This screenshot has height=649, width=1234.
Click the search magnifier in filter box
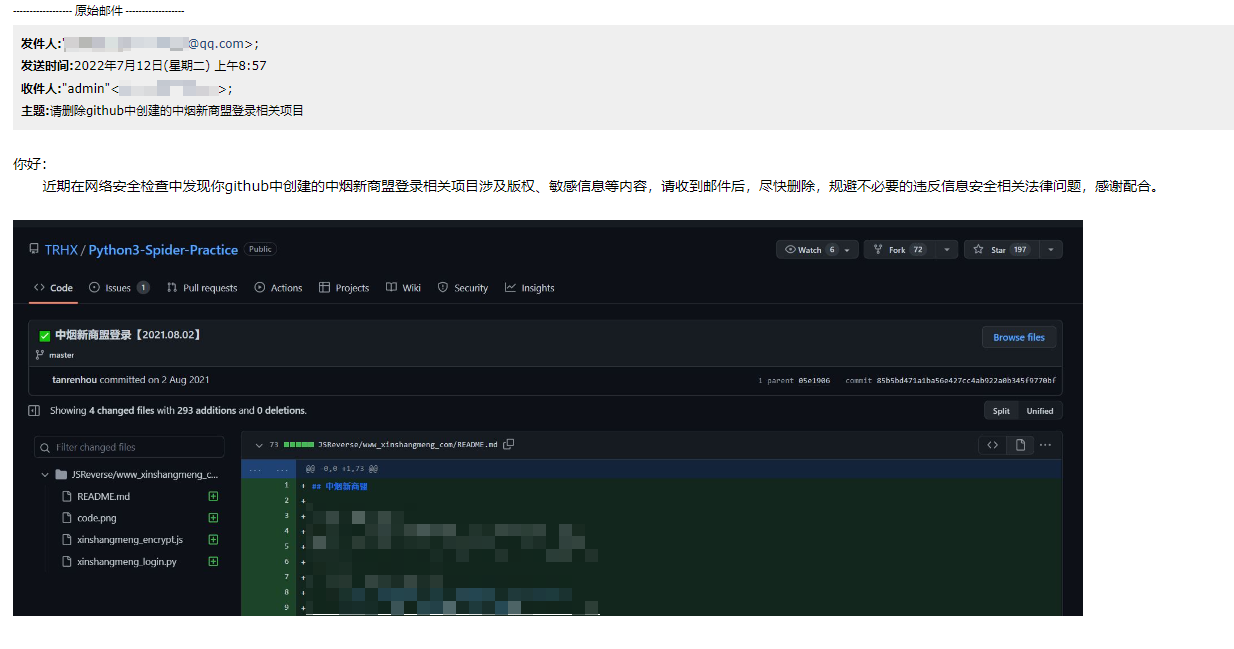pyautogui.click(x=46, y=448)
